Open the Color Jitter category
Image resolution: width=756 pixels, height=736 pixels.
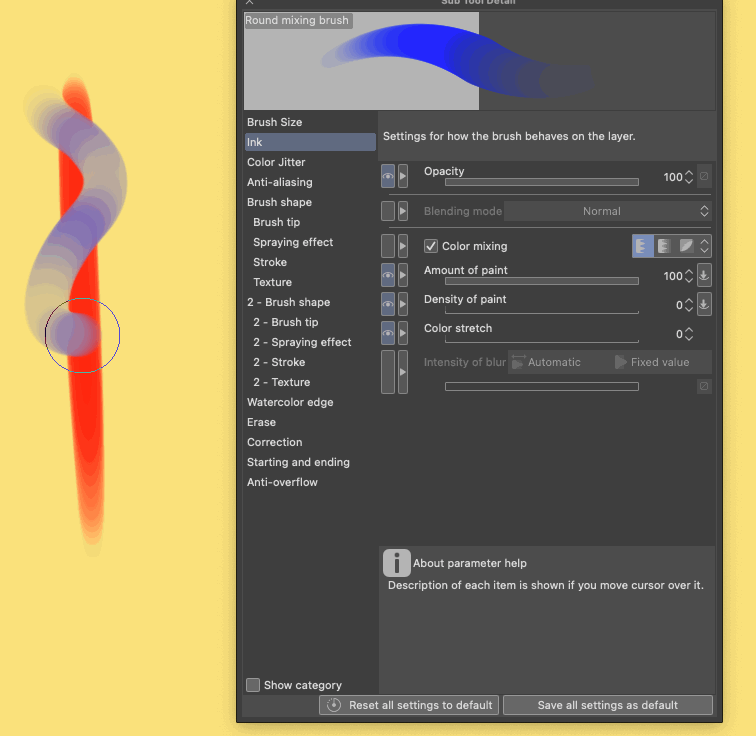pos(310,162)
